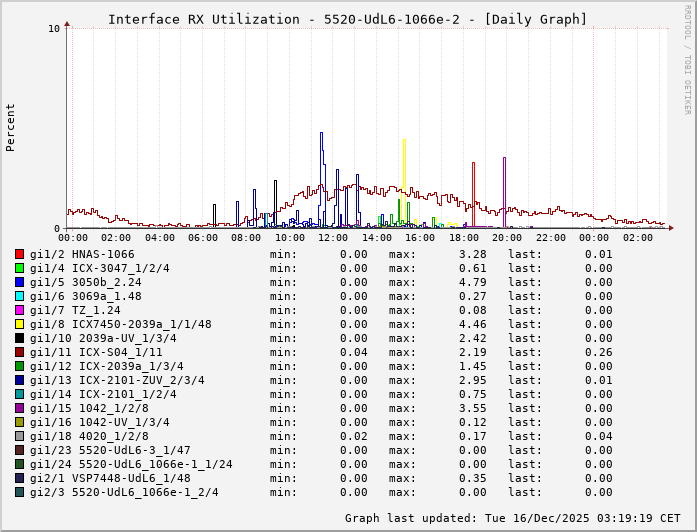Select the gi1/13 ICX-2101-ZUV_2/3/4 legend label
The width and height of the screenshot is (697, 532).
tap(117, 380)
